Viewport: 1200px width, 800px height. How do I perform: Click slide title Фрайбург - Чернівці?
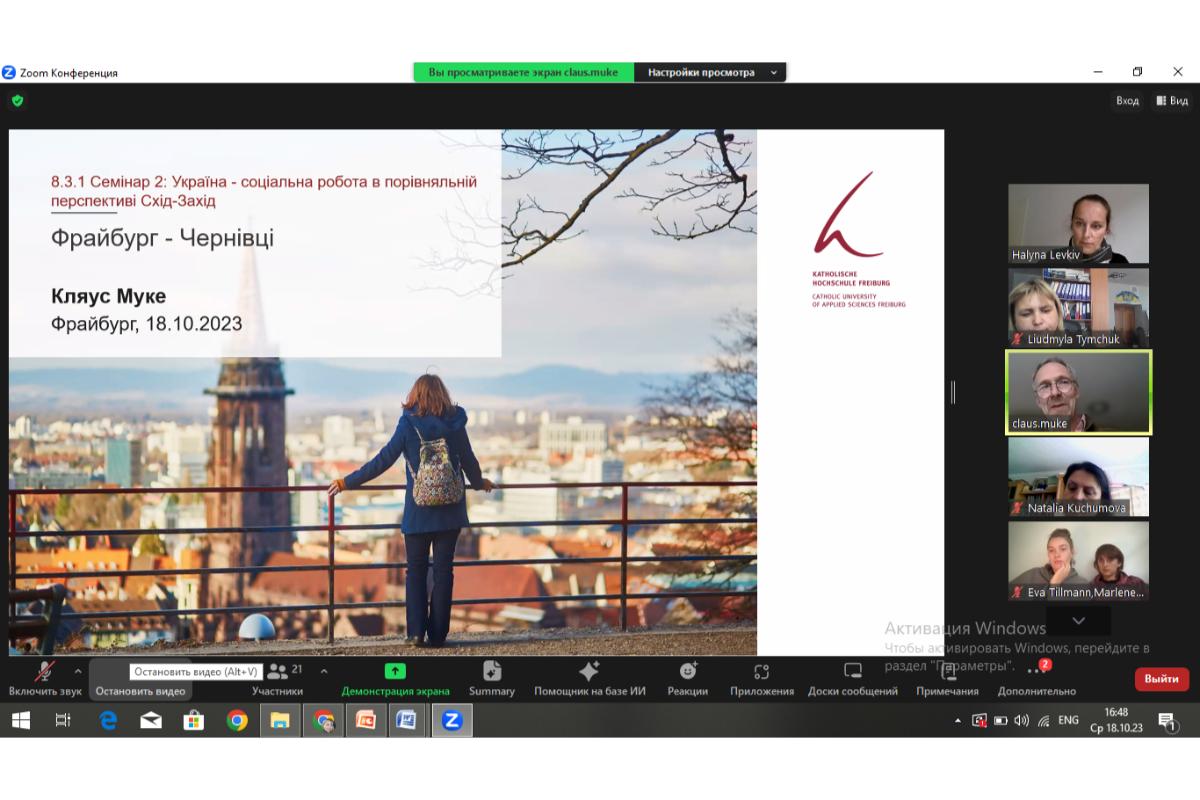[x=162, y=238]
